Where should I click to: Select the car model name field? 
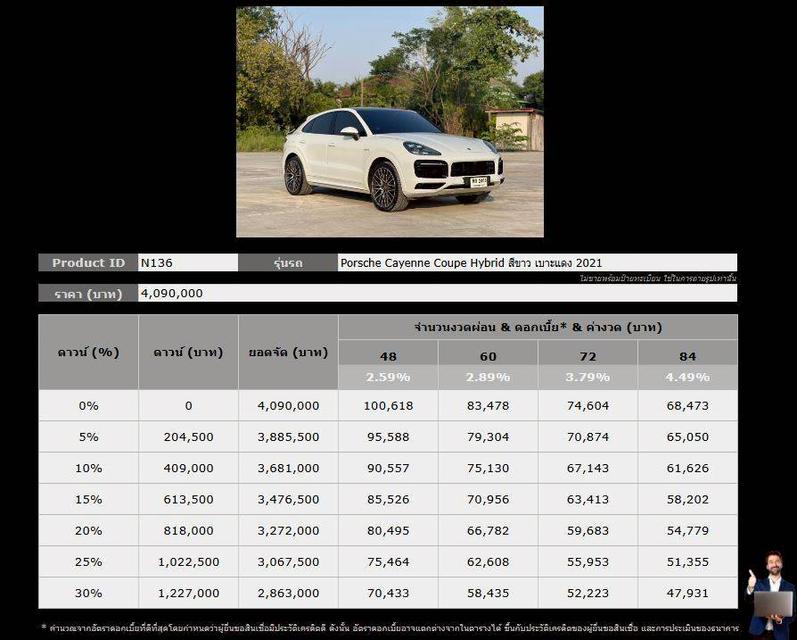coord(537,263)
